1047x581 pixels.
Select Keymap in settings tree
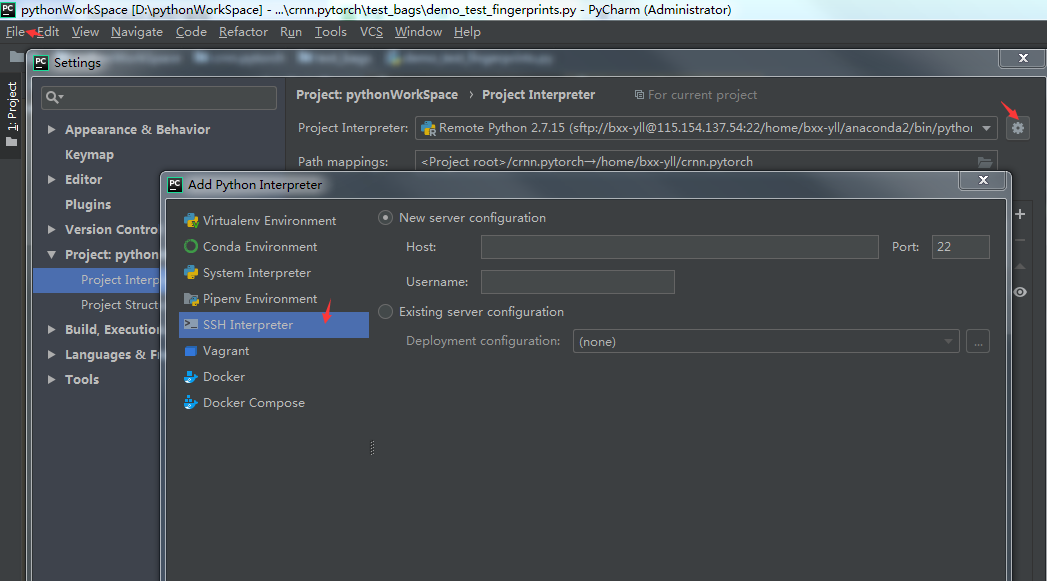(89, 154)
